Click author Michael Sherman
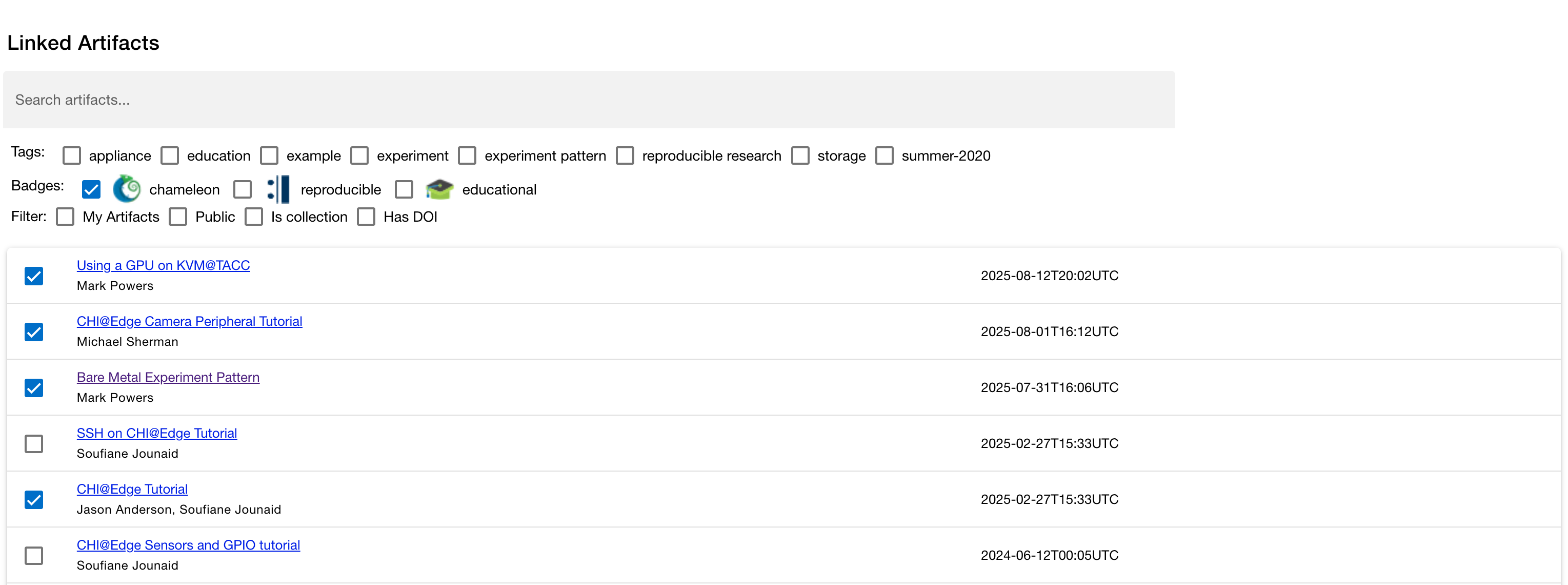This screenshot has height=585, width=1568. click(127, 342)
